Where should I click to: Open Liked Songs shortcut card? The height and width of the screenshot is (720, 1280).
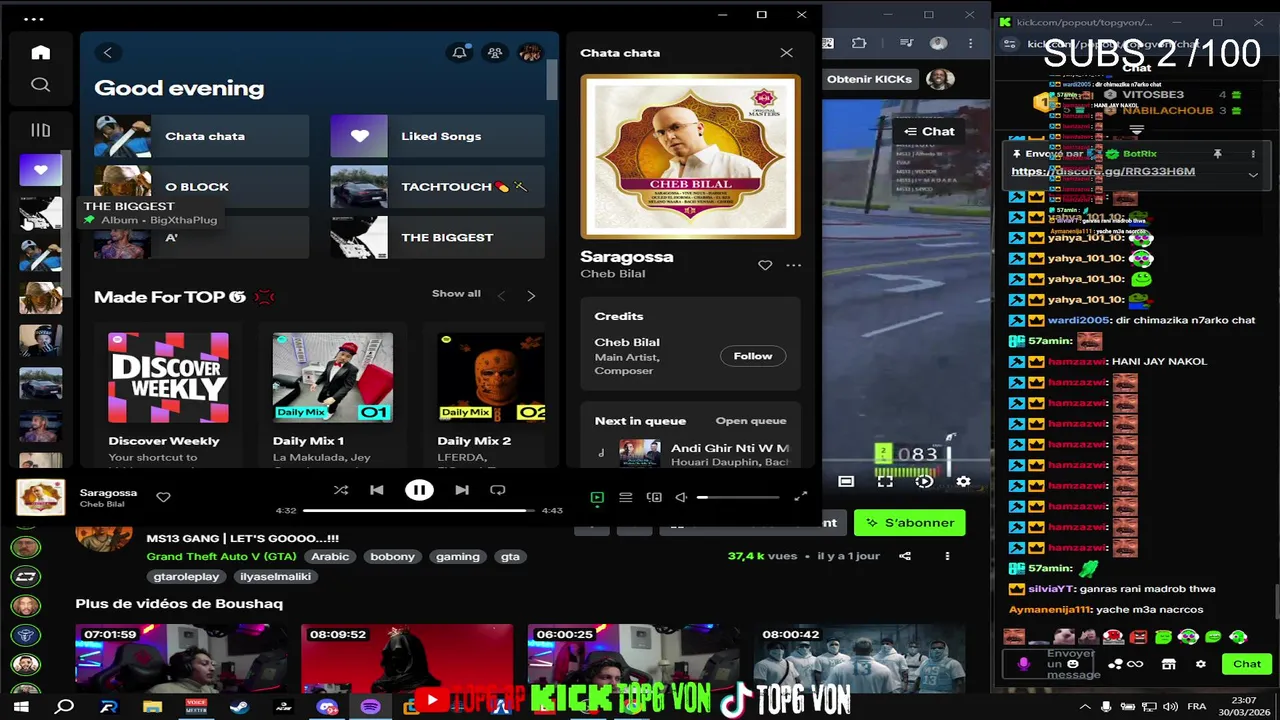[438, 136]
